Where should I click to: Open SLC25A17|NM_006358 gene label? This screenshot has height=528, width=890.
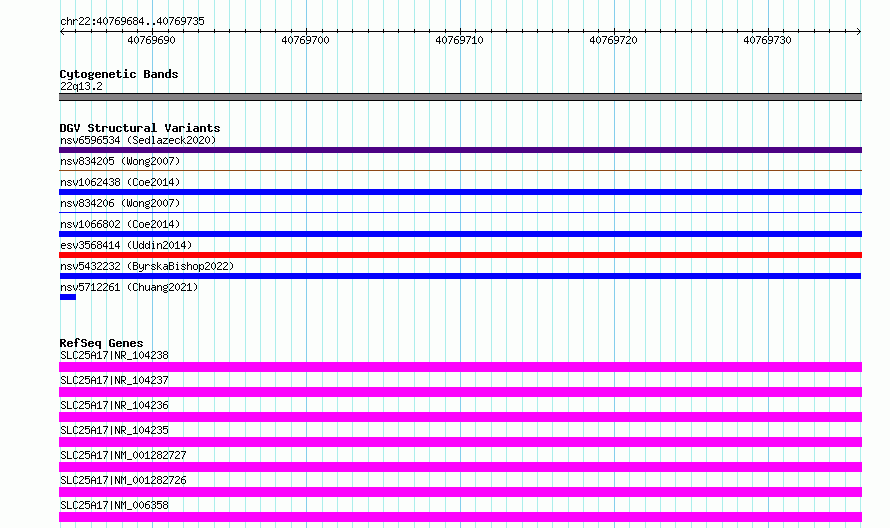point(114,505)
